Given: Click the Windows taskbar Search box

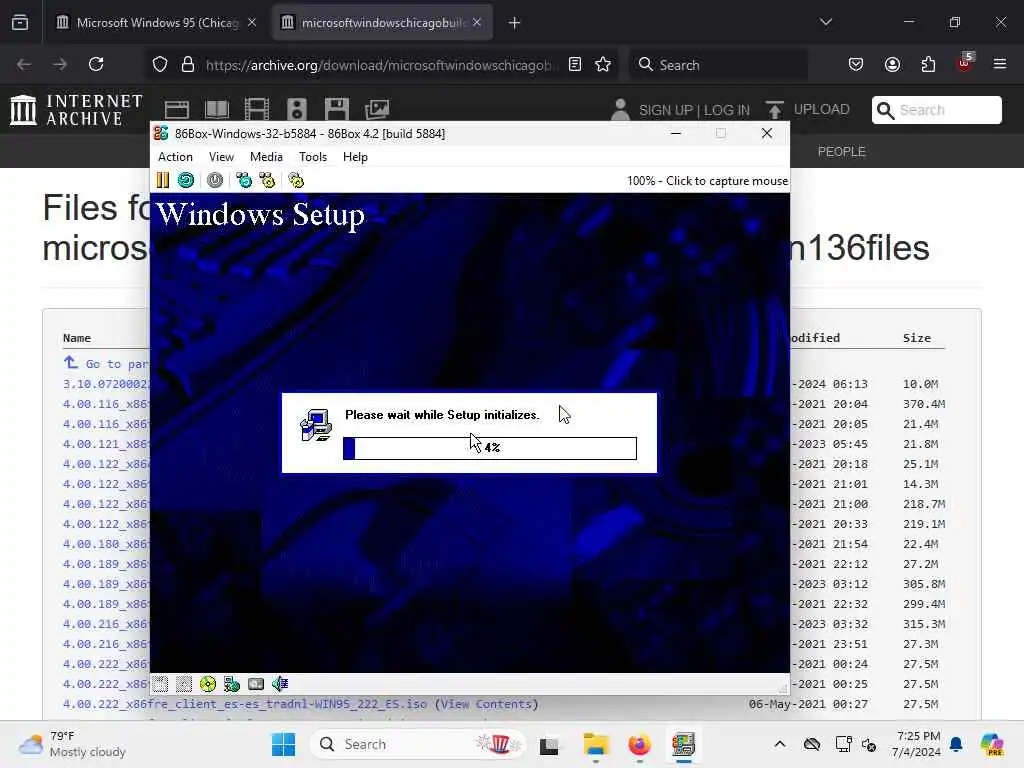Looking at the screenshot, I should pyautogui.click(x=418, y=744).
